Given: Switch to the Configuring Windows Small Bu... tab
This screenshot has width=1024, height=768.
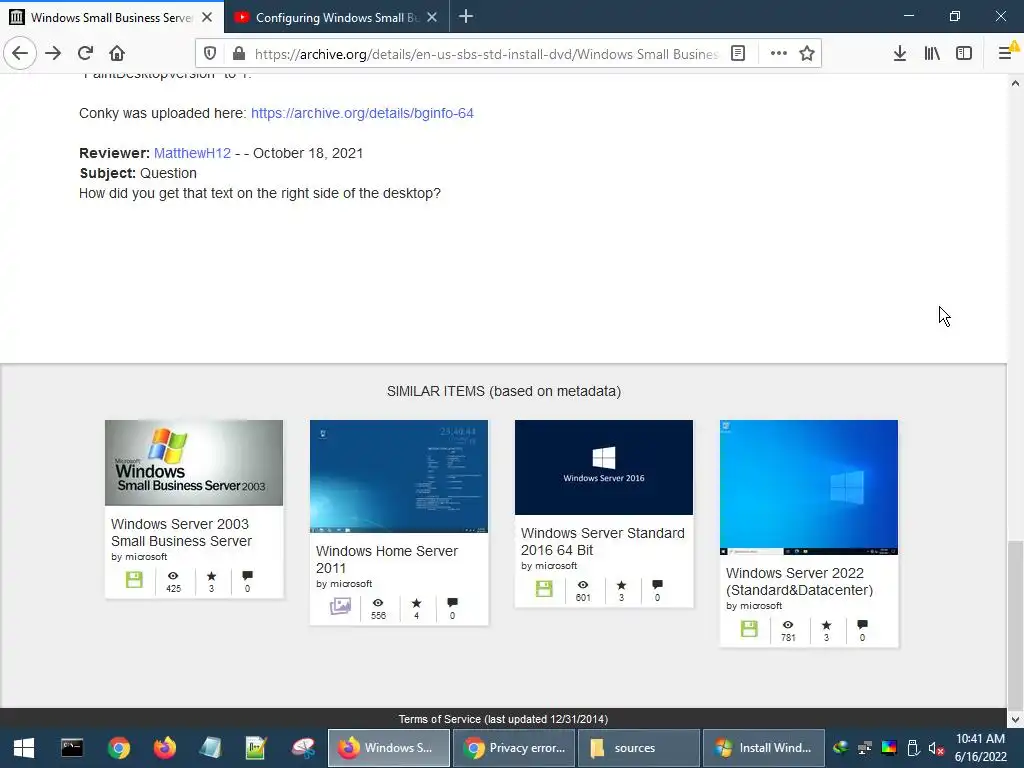Looking at the screenshot, I should [x=337, y=17].
